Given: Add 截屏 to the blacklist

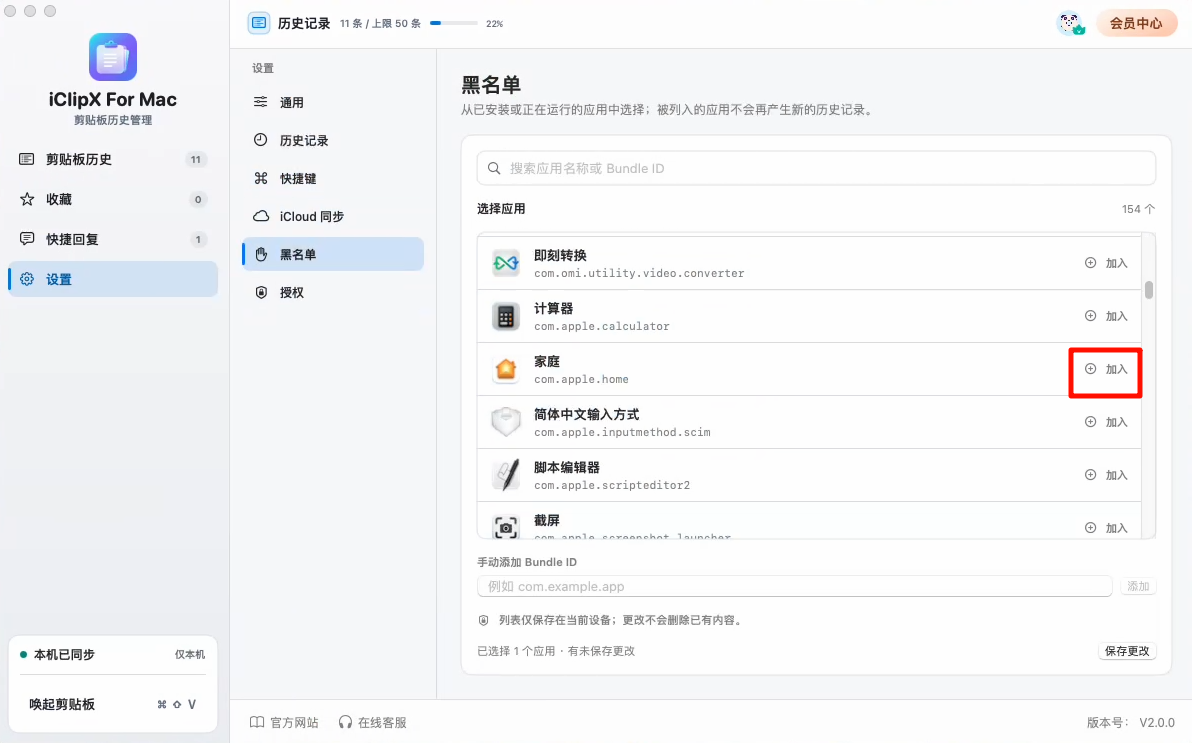Looking at the screenshot, I should point(1106,528).
